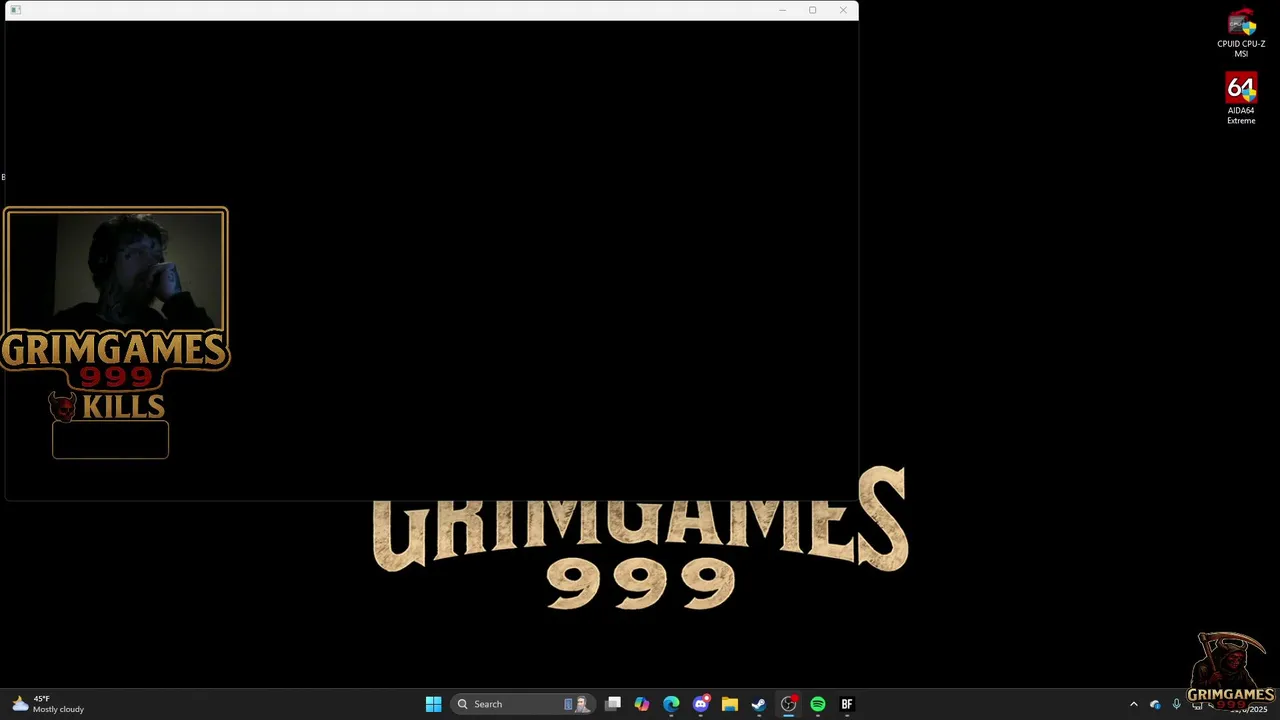
Task: Open Spotify from the taskbar
Action: (818, 704)
